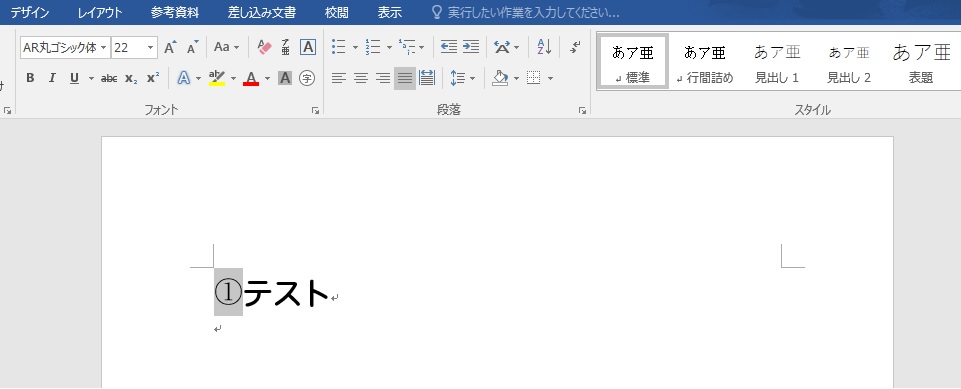Apply borders to paragraph
The image size is (961, 389).
click(534, 78)
